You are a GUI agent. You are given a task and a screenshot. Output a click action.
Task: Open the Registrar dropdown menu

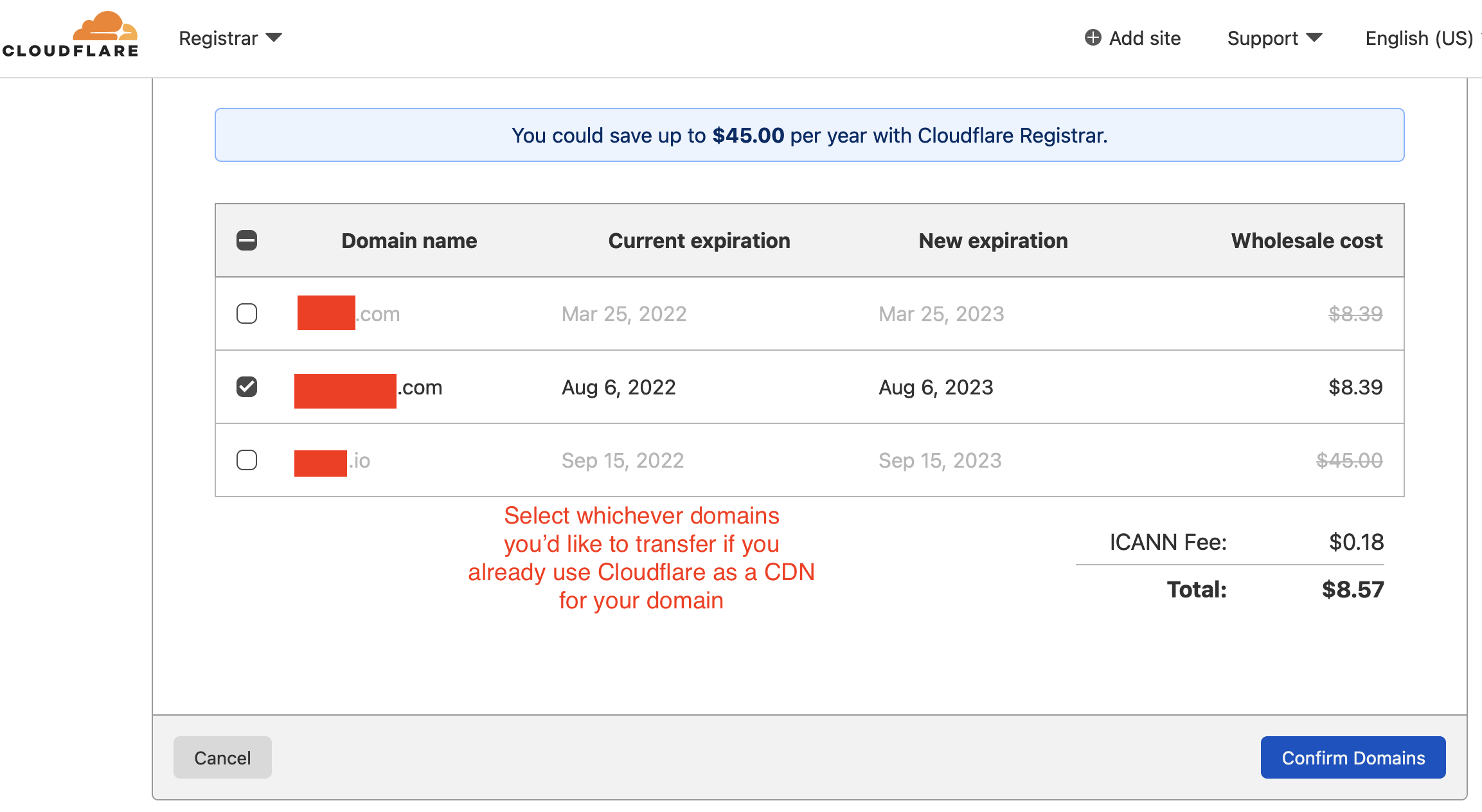click(x=230, y=39)
